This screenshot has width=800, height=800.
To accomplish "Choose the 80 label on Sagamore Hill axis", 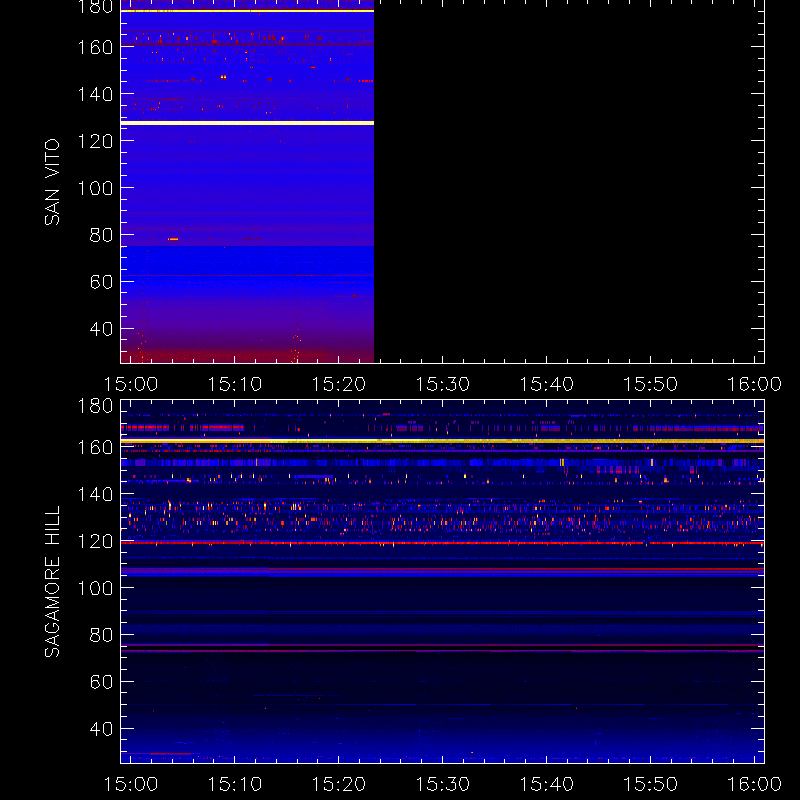I will 101,635.
